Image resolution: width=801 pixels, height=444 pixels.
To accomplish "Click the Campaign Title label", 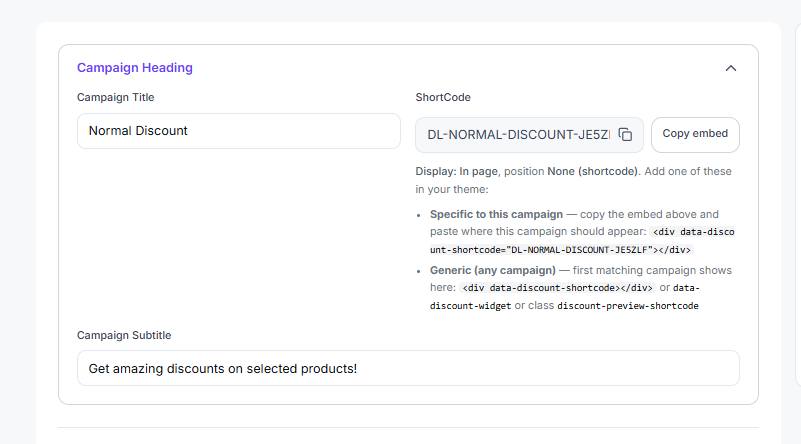I will point(115,97).
